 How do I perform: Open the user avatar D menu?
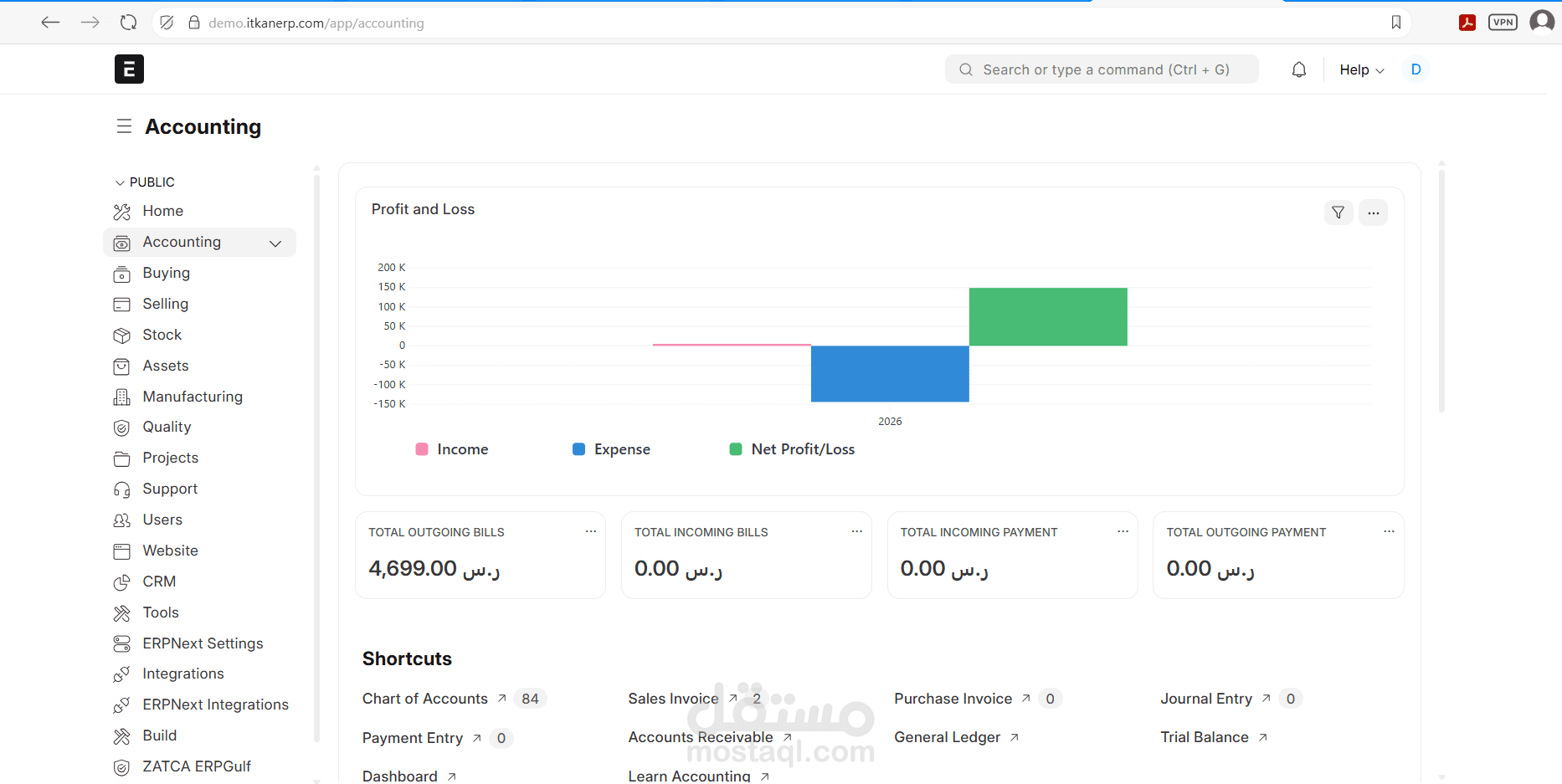pos(1416,69)
